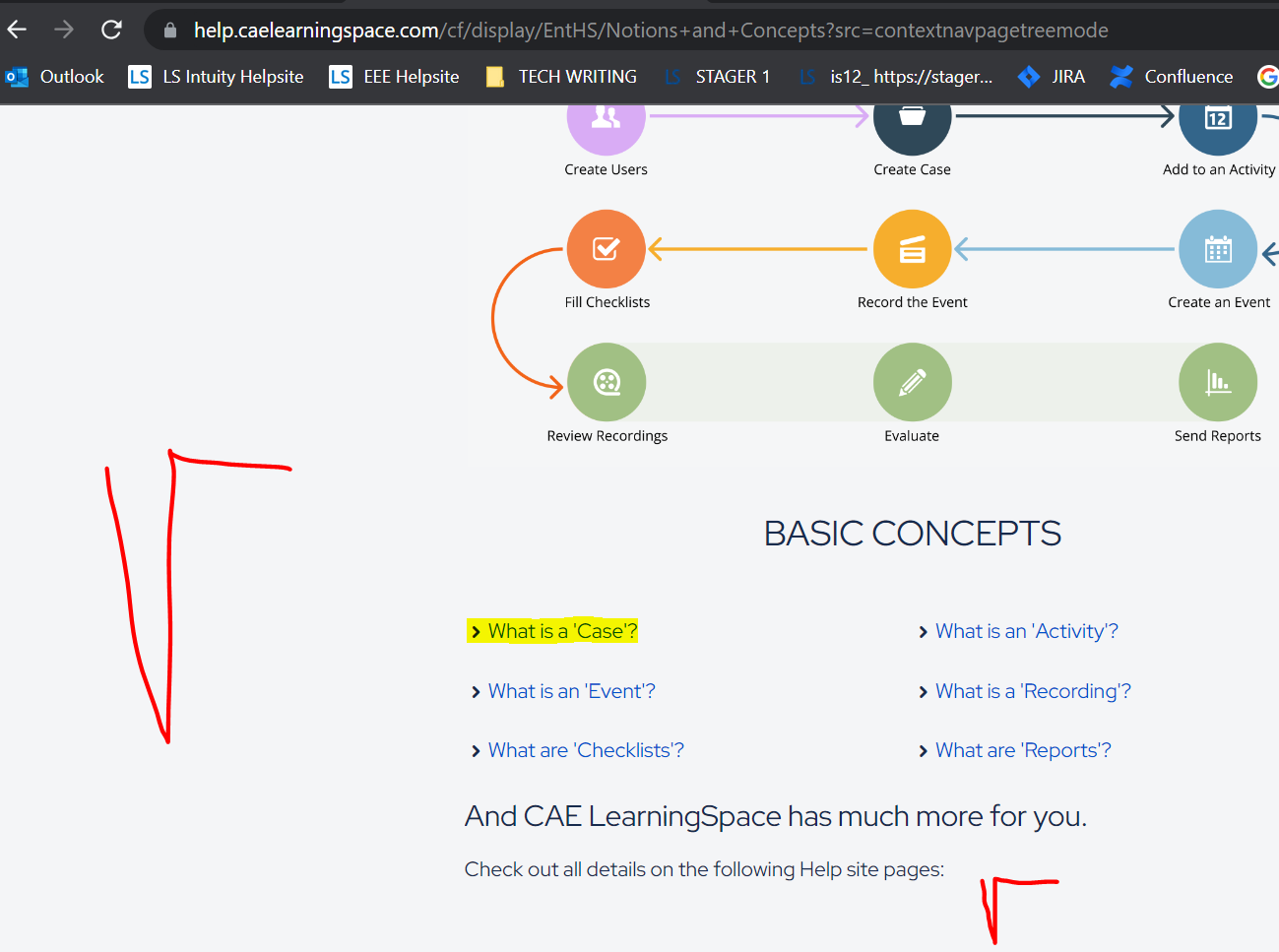Click the Create an Event calendar icon
1279x952 pixels.
tap(1218, 249)
